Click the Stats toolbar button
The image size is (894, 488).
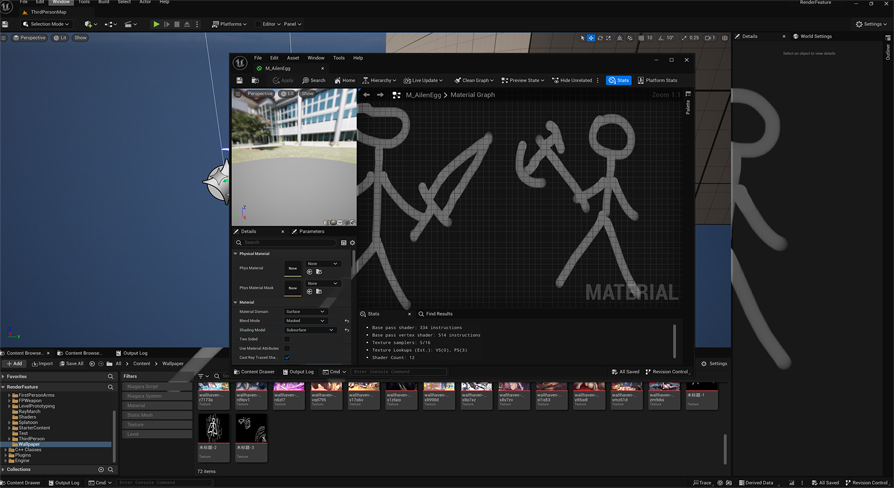click(x=619, y=80)
